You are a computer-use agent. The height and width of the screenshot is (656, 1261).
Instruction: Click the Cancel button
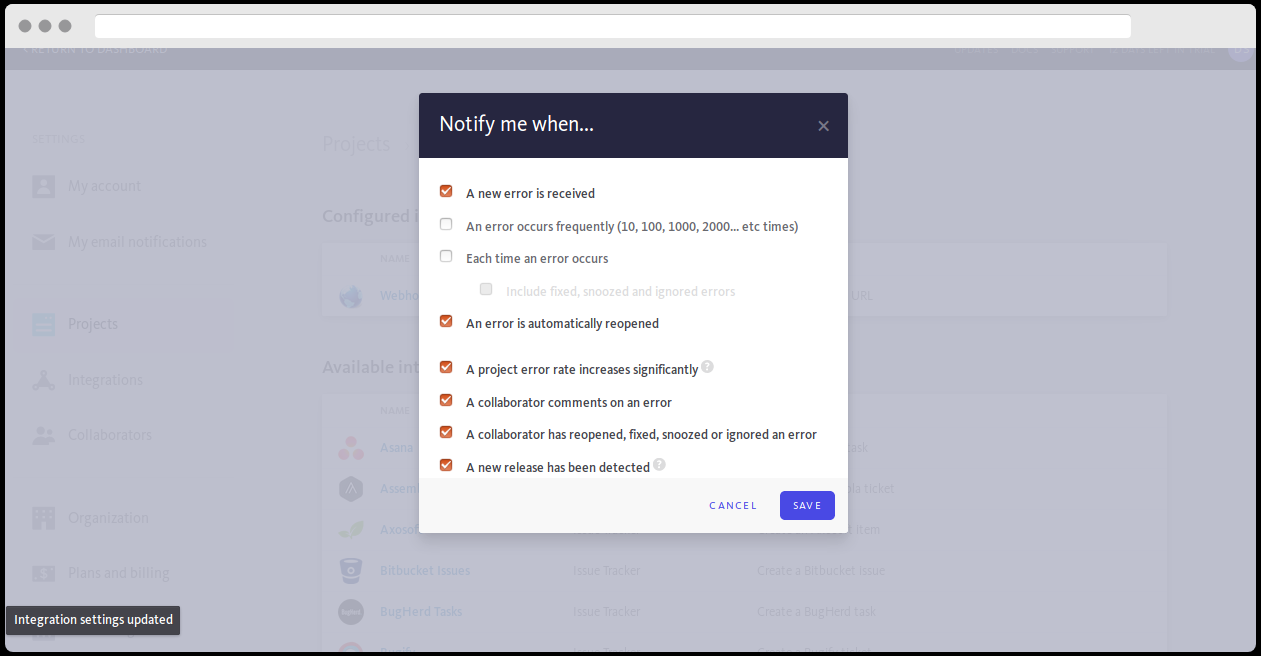[x=733, y=505]
